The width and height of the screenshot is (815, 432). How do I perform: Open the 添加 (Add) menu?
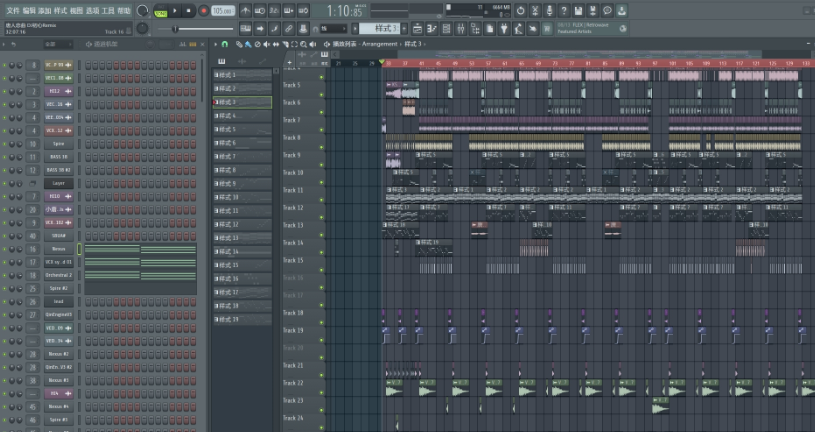(x=45, y=10)
